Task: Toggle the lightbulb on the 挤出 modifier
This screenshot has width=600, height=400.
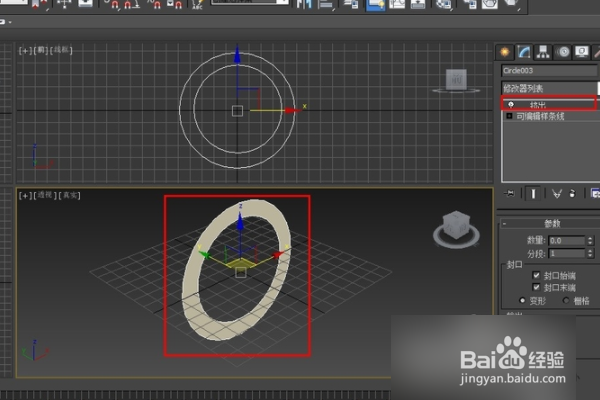Action: click(510, 104)
